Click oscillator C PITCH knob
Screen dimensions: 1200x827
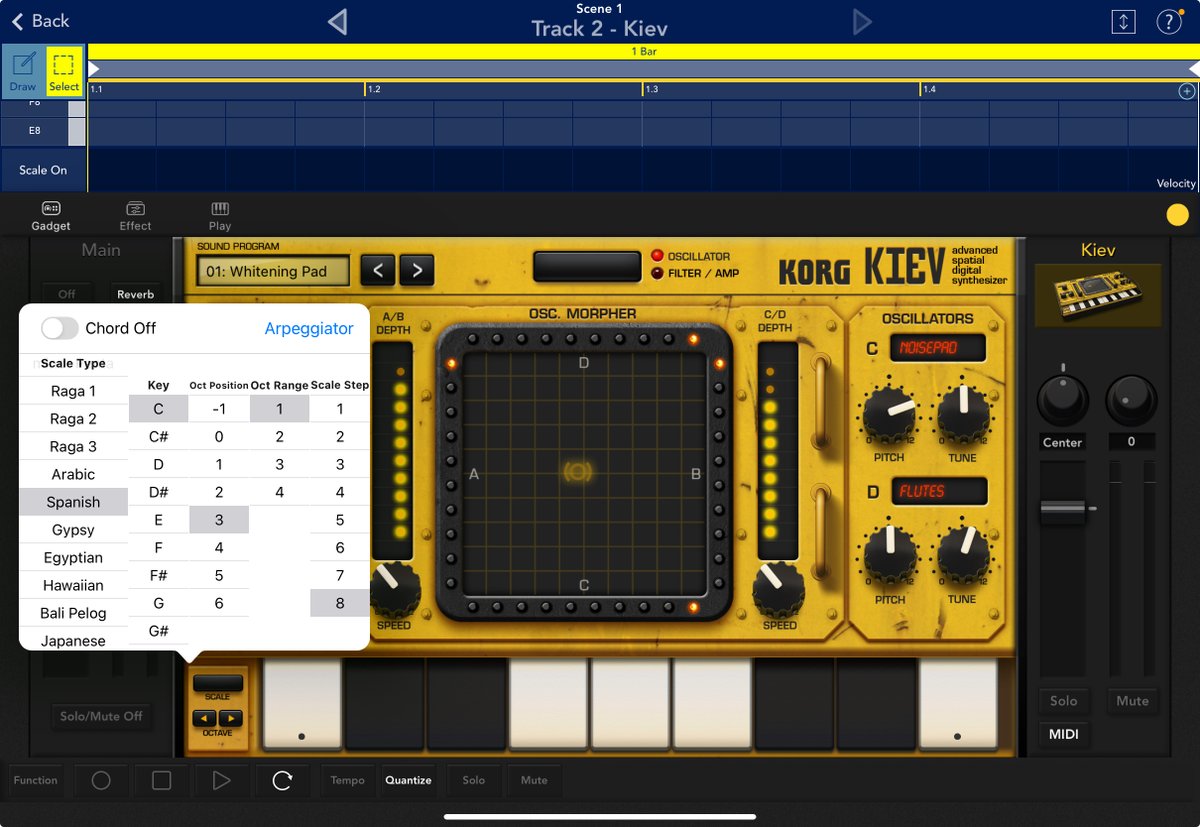[890, 413]
